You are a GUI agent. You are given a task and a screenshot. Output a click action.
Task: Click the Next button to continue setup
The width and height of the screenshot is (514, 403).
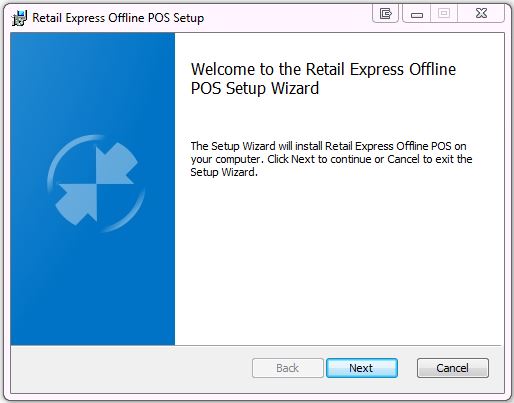tap(362, 368)
